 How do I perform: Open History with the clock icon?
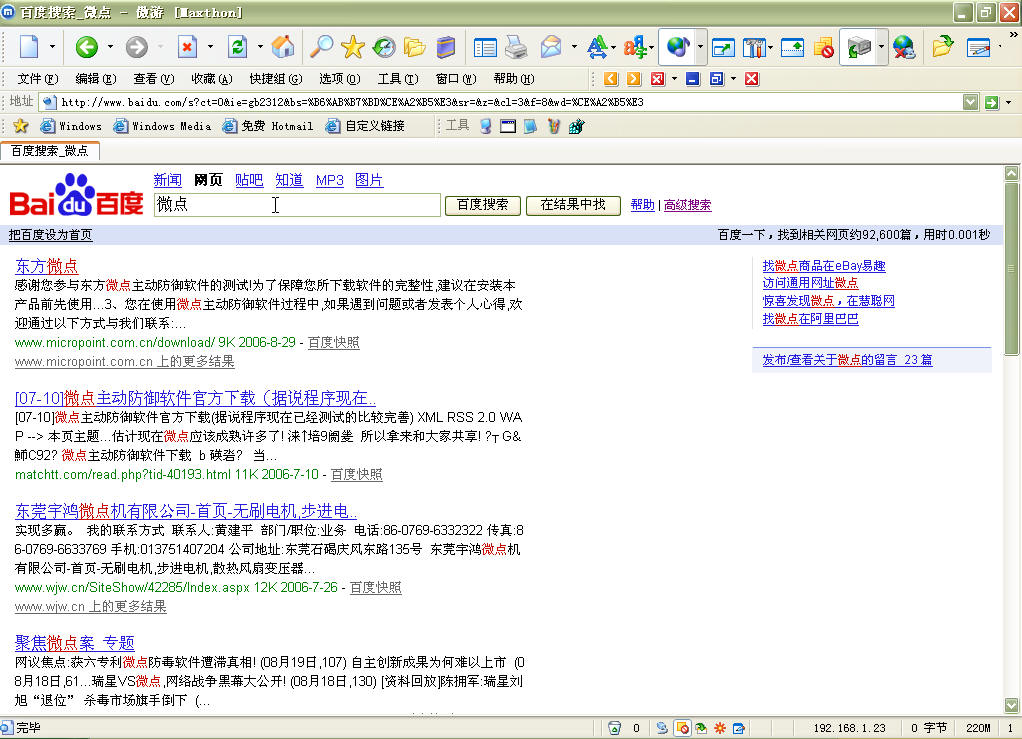click(384, 47)
